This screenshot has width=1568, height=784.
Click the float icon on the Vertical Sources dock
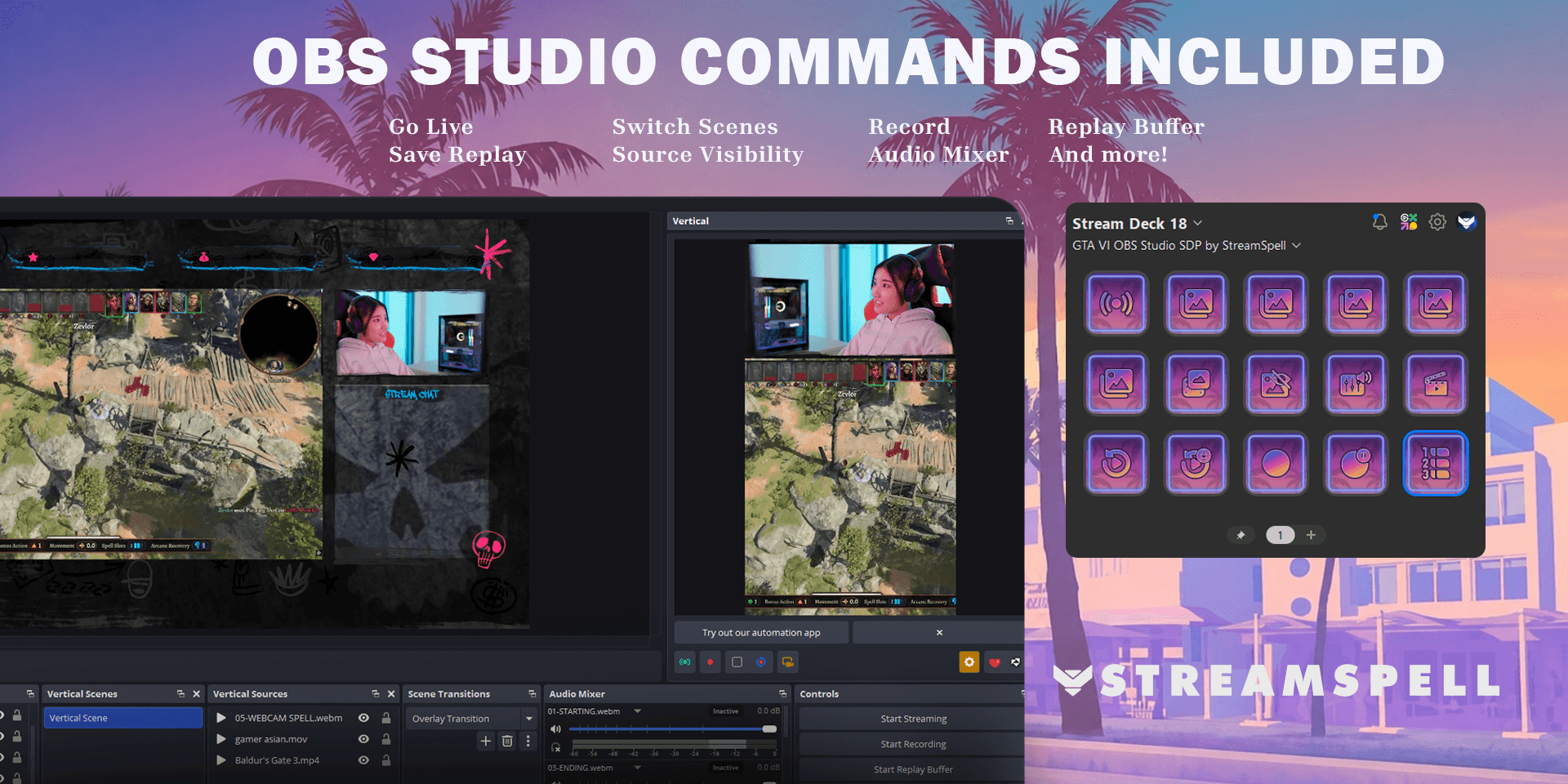pos(376,693)
